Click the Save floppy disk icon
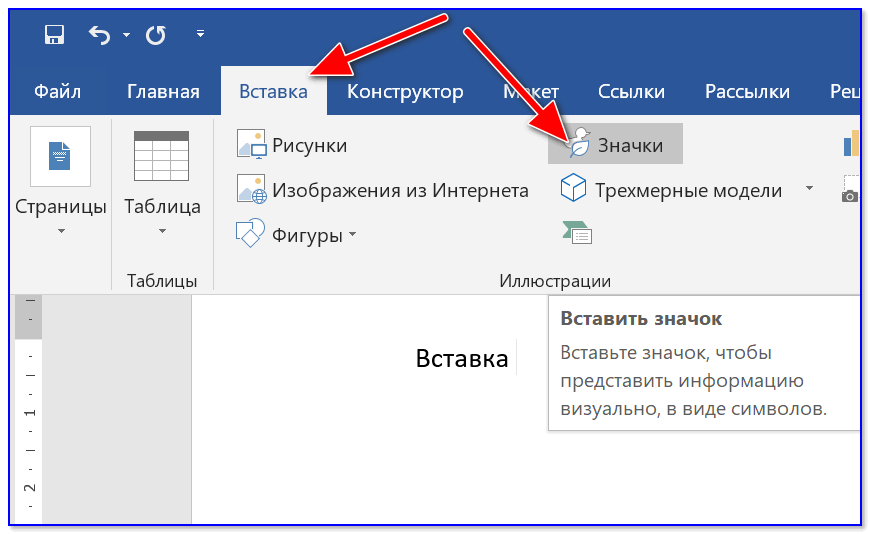870x534 pixels. click(55, 35)
